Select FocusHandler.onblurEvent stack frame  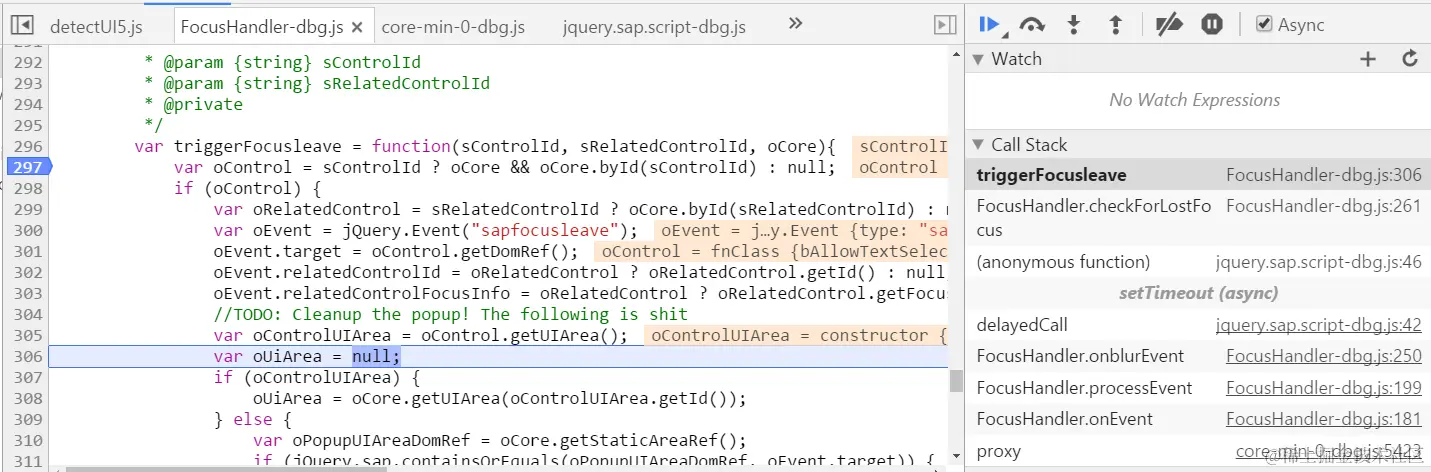(1196, 356)
